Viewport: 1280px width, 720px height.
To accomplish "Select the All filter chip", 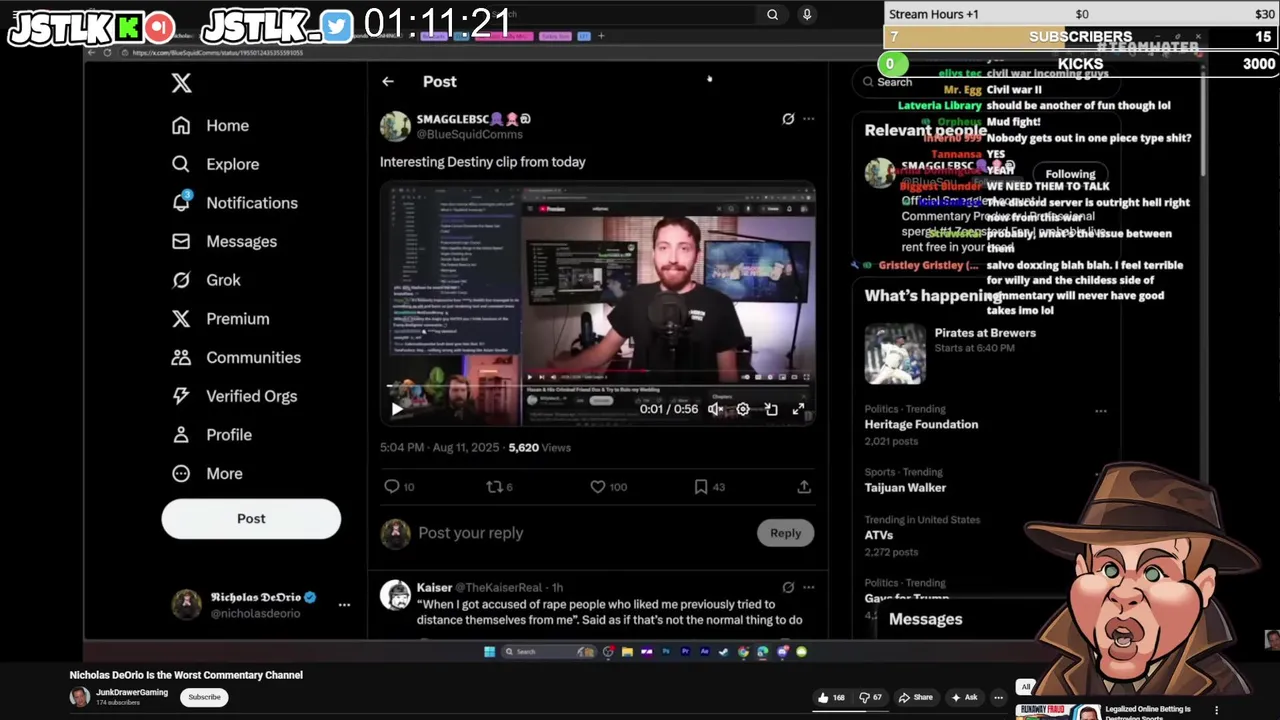I will point(1025,687).
